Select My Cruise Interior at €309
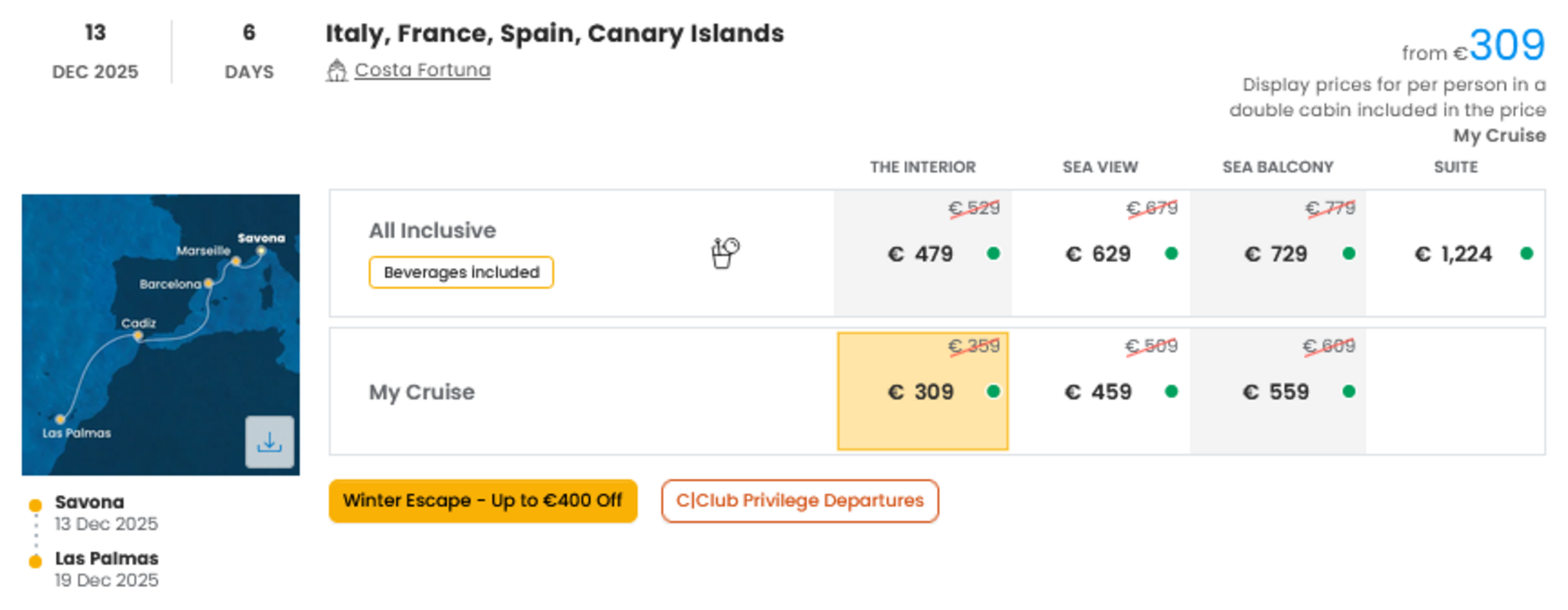The width and height of the screenshot is (1568, 610). coord(922,391)
